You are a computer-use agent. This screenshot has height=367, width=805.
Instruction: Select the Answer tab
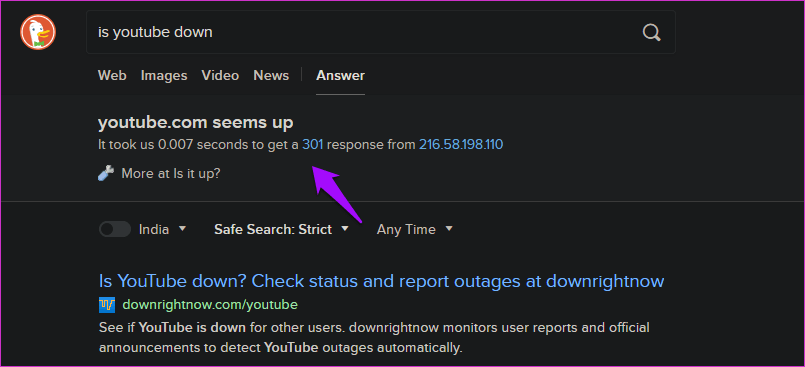pos(340,75)
